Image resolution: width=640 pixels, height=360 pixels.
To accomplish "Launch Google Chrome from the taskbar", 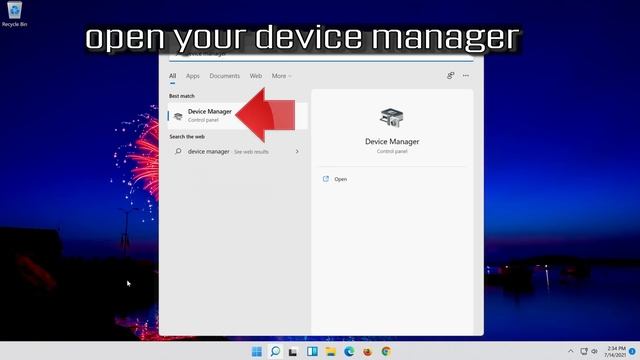I will tap(386, 351).
